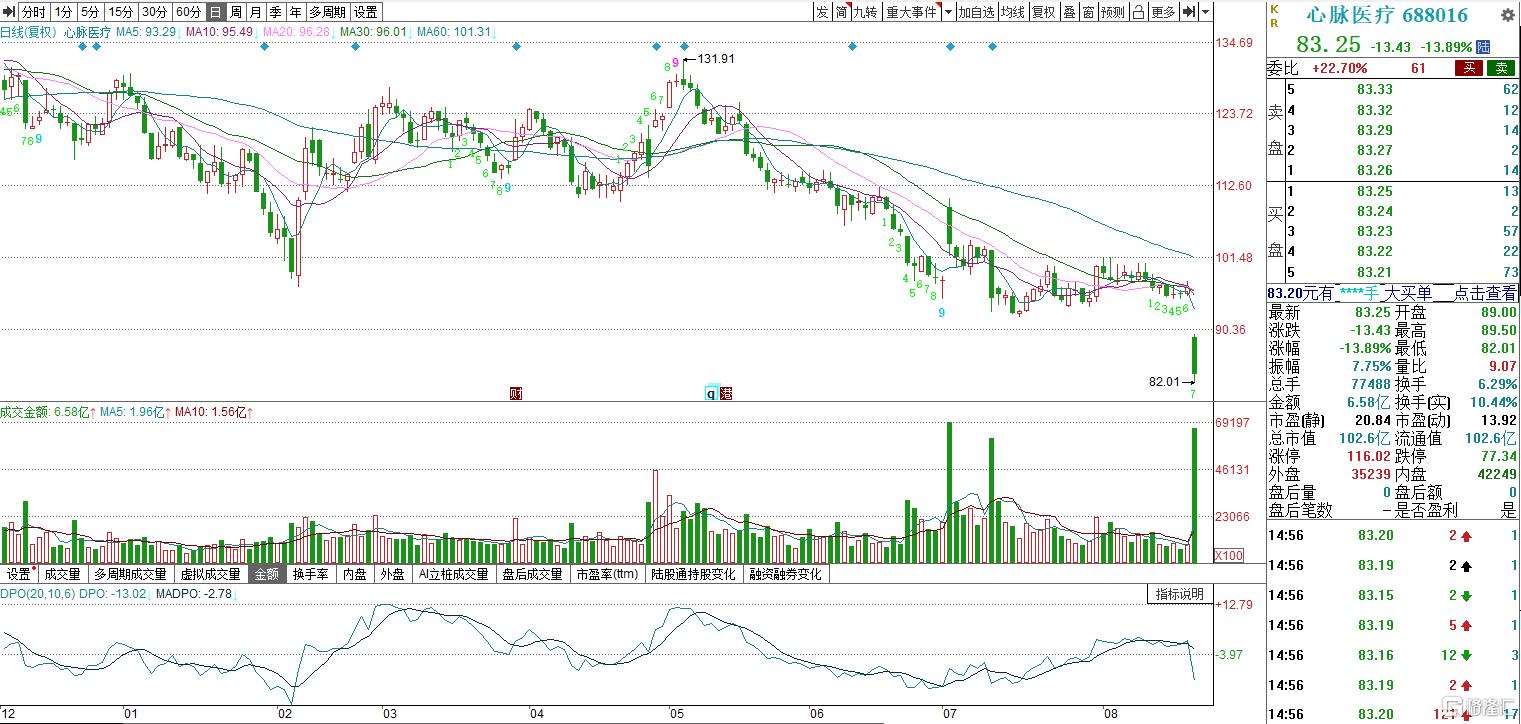The width and height of the screenshot is (1521, 724).
Task: Toggle the 简 simplified view button
Action: (842, 12)
